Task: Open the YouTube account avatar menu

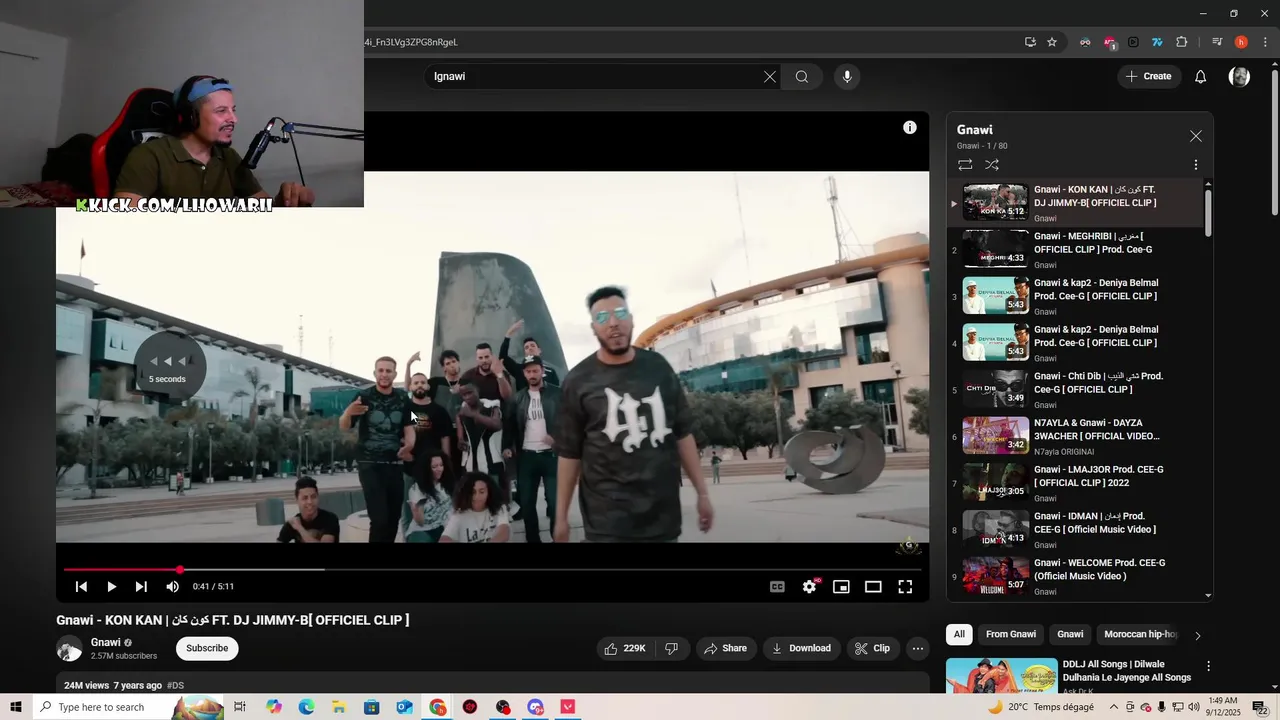Action: [x=1239, y=77]
